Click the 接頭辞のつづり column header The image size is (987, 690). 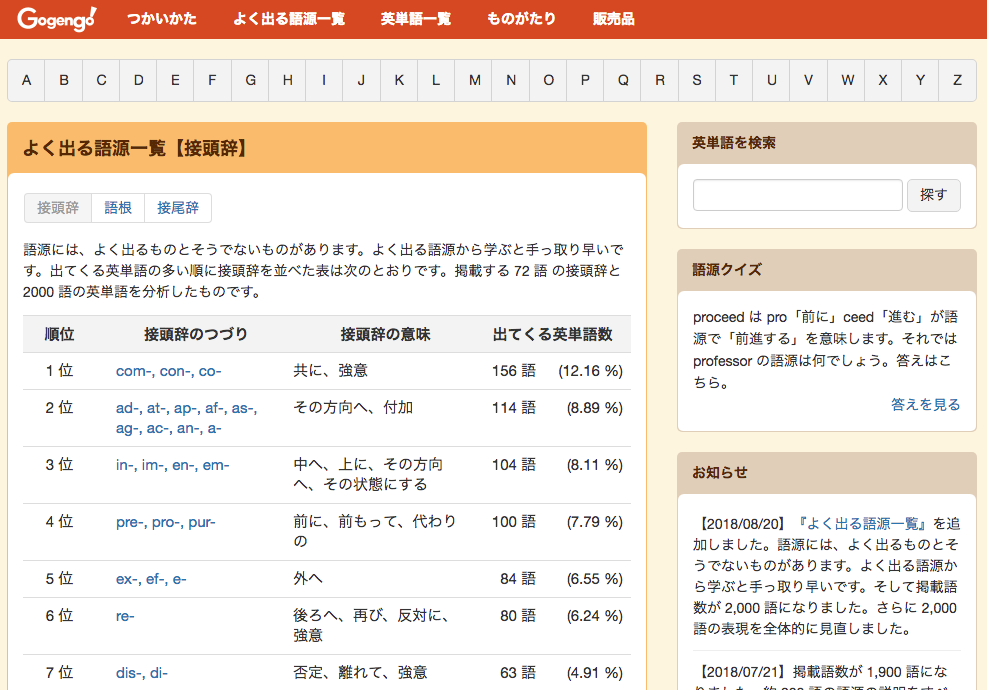point(196,334)
